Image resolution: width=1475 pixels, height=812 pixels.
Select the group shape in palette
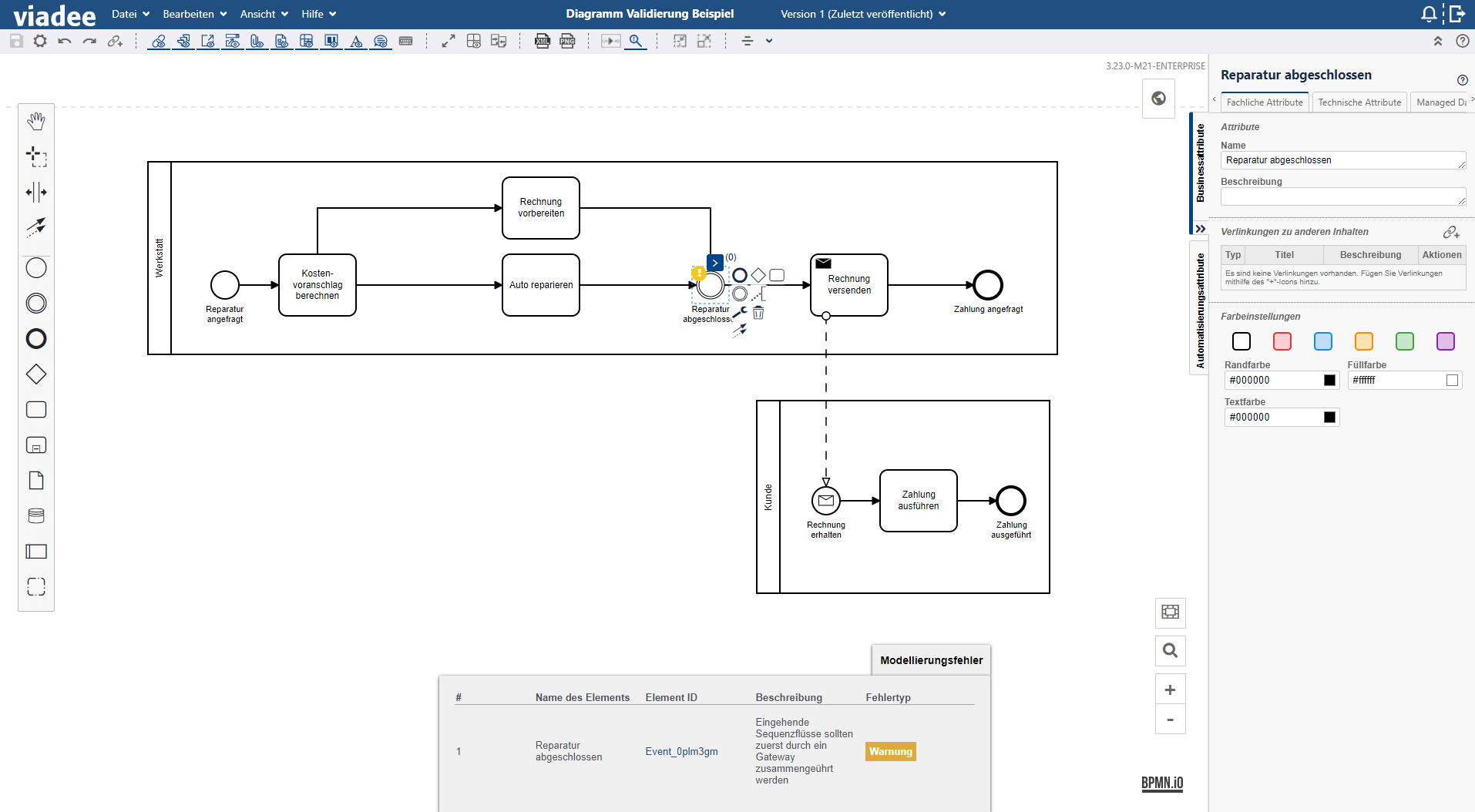(x=36, y=587)
